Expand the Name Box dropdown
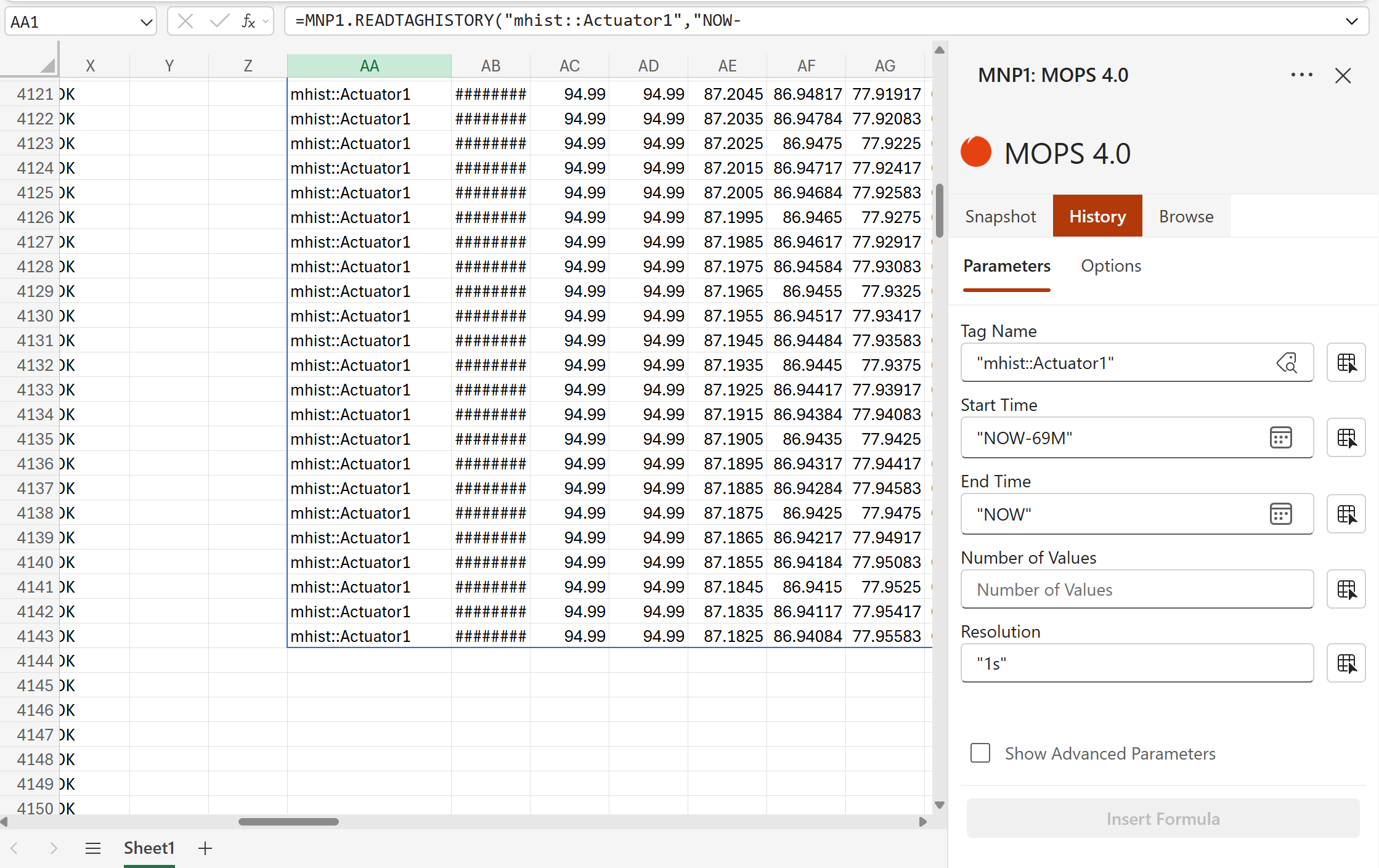This screenshot has height=868, width=1379. 146,22
